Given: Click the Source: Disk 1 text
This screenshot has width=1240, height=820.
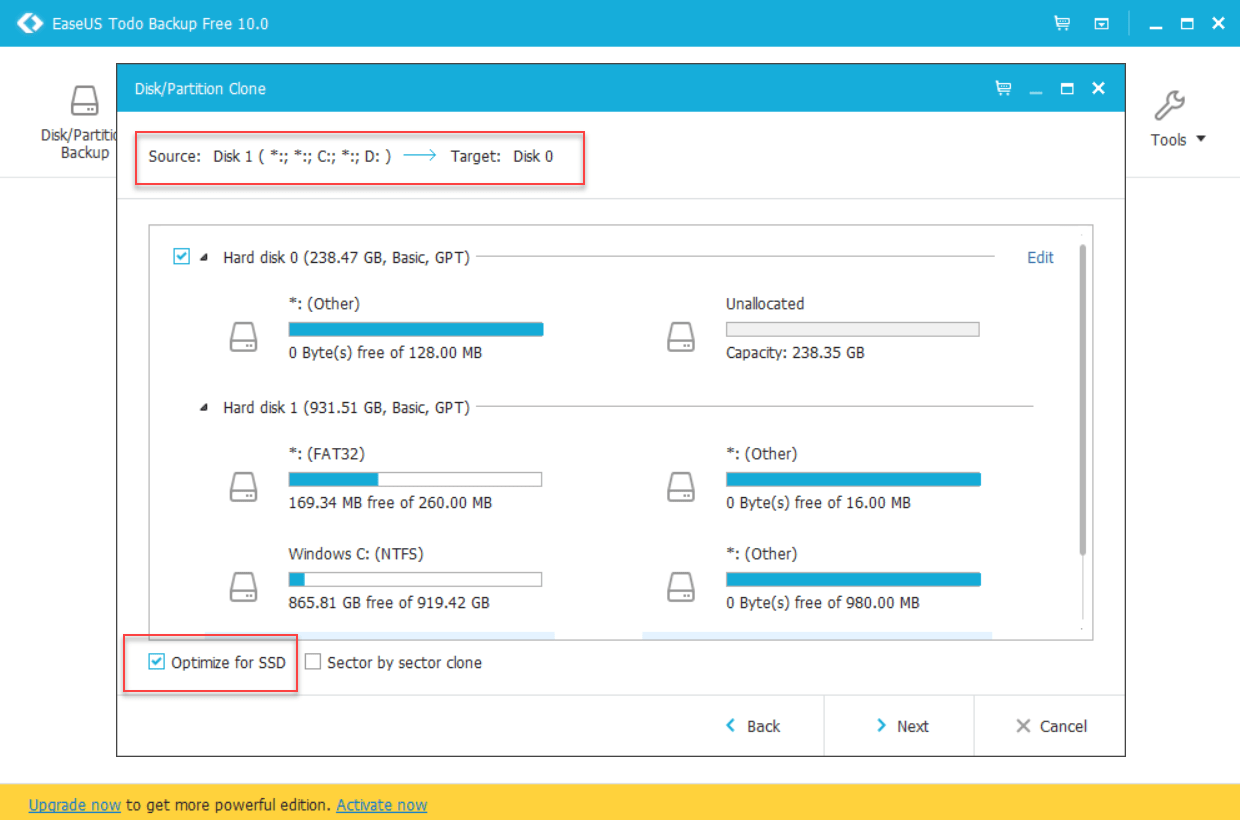Looking at the screenshot, I should pos(270,156).
